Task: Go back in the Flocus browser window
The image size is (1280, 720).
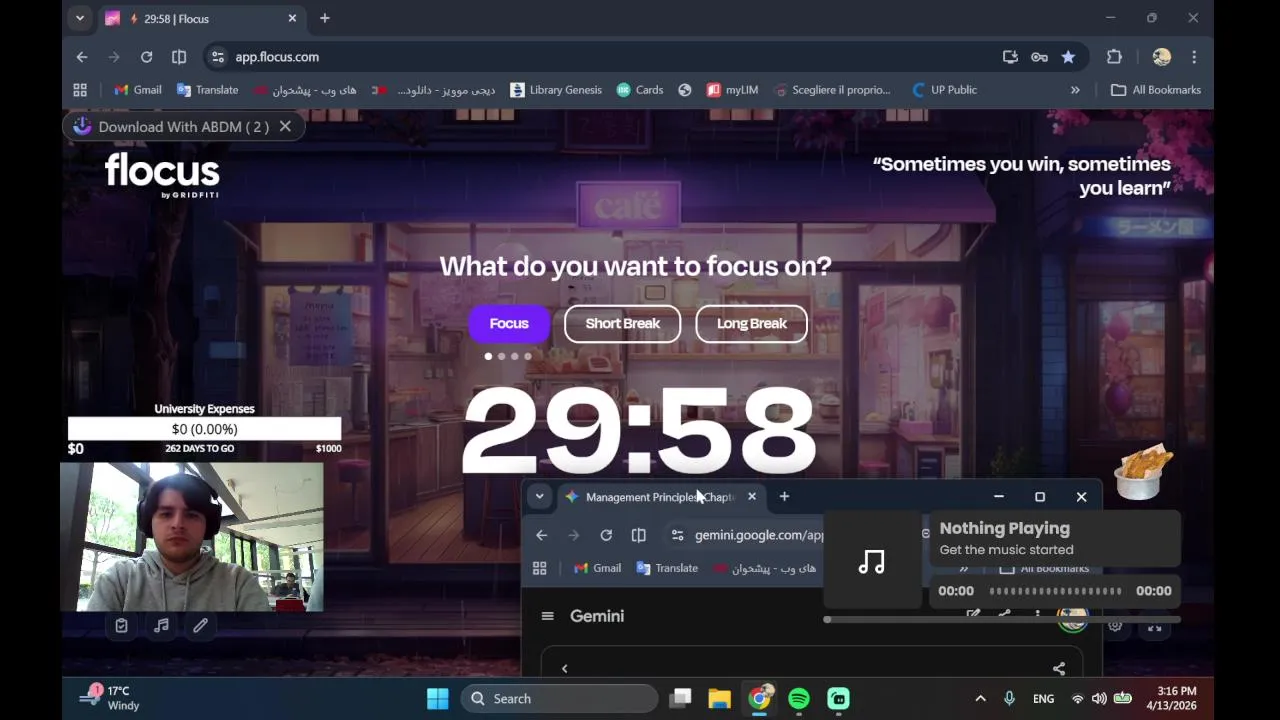Action: (x=82, y=57)
